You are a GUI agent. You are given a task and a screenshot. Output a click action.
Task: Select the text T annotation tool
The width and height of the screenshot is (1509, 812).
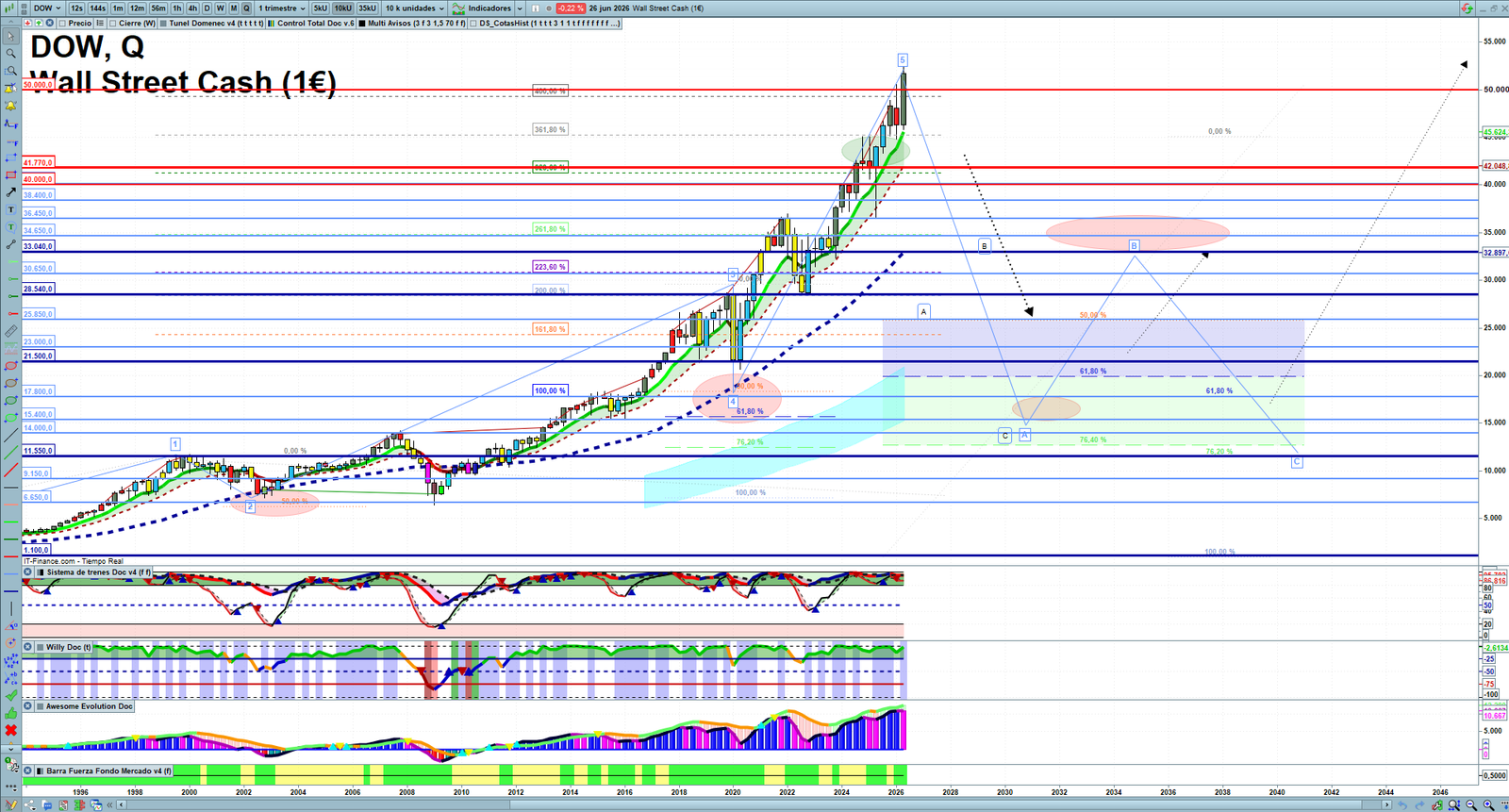(x=10, y=209)
